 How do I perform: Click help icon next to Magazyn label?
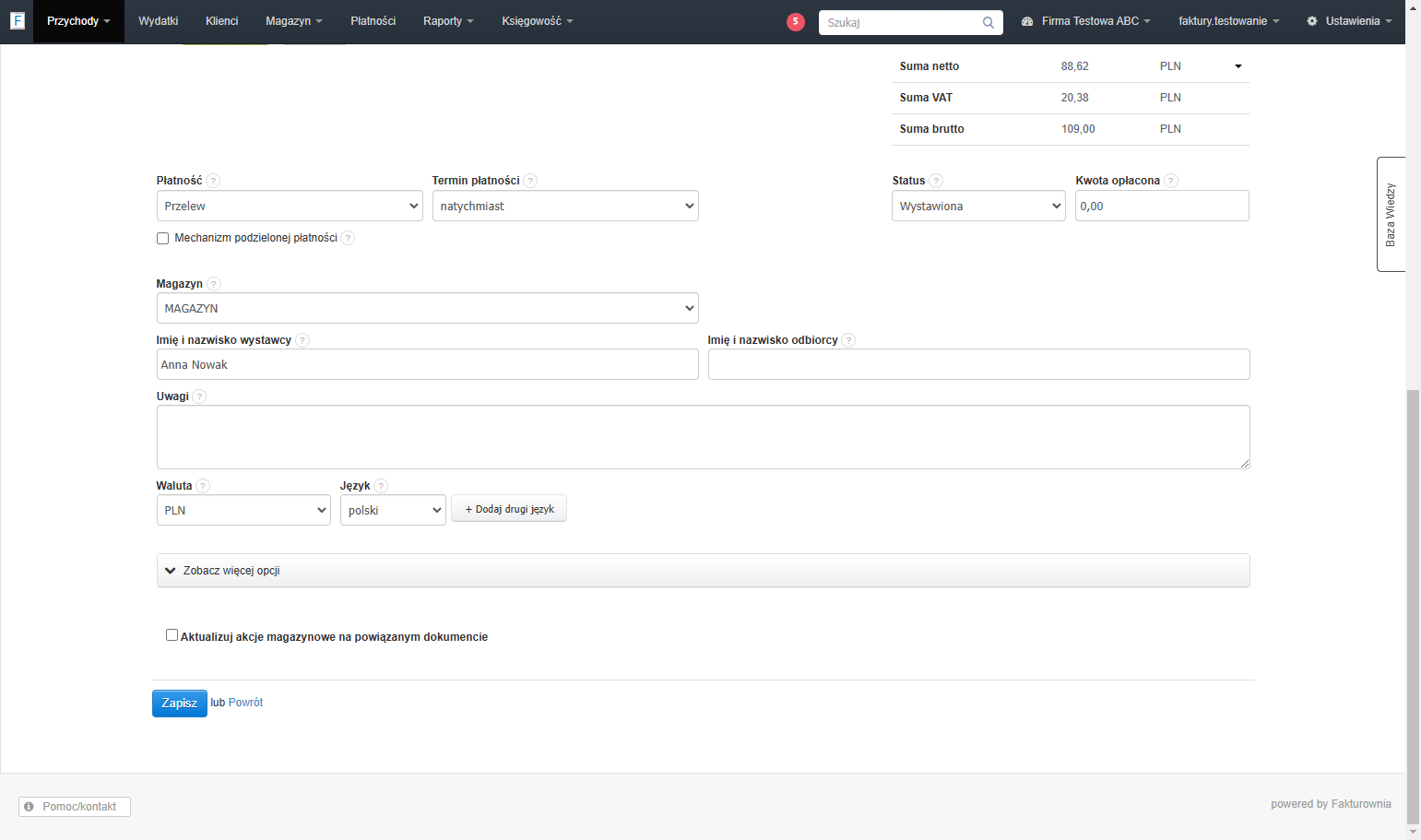[214, 284]
